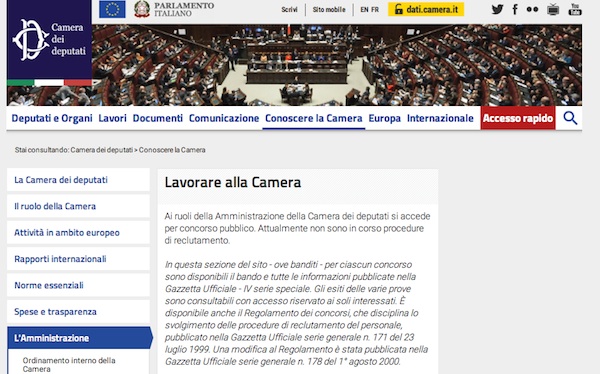Viewport: 600px width, 374px height.
Task: Click Conoscere la Camera breadcrumb entry
Action: [x=172, y=150]
